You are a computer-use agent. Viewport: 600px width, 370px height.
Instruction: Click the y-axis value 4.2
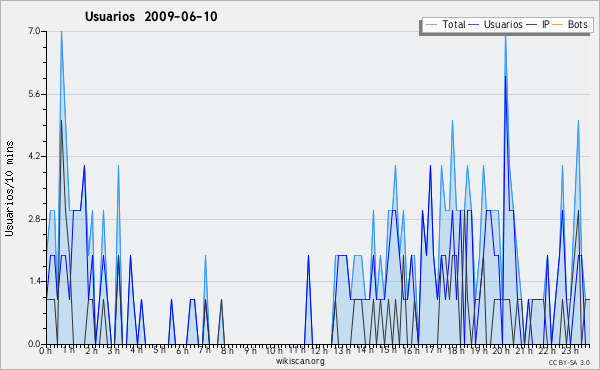tap(34, 156)
